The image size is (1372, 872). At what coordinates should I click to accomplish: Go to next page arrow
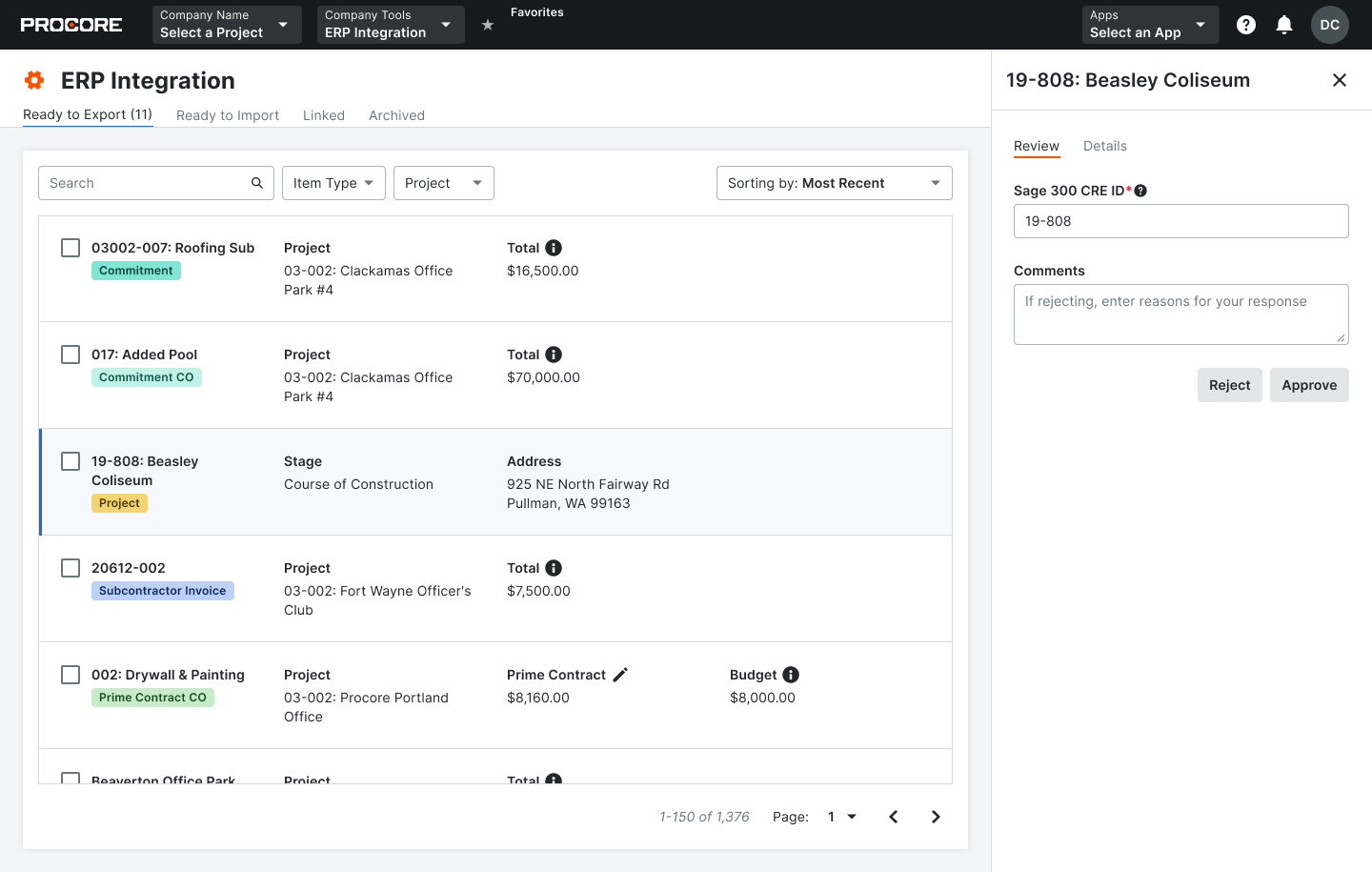pos(936,817)
